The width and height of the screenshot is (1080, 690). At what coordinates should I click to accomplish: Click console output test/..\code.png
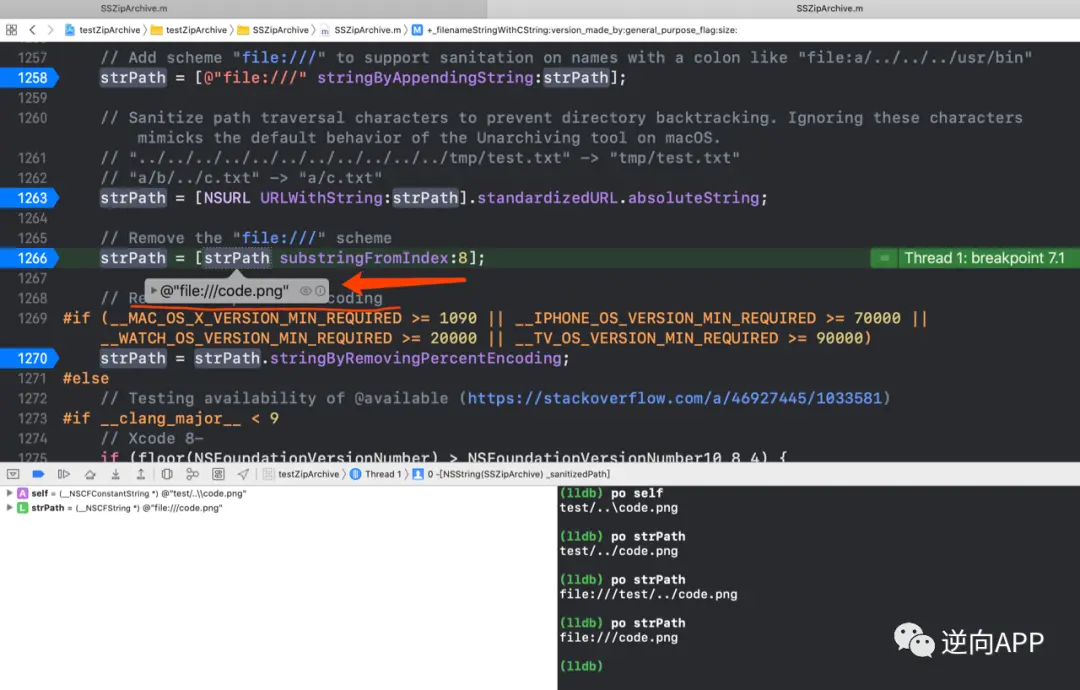[x=619, y=508]
